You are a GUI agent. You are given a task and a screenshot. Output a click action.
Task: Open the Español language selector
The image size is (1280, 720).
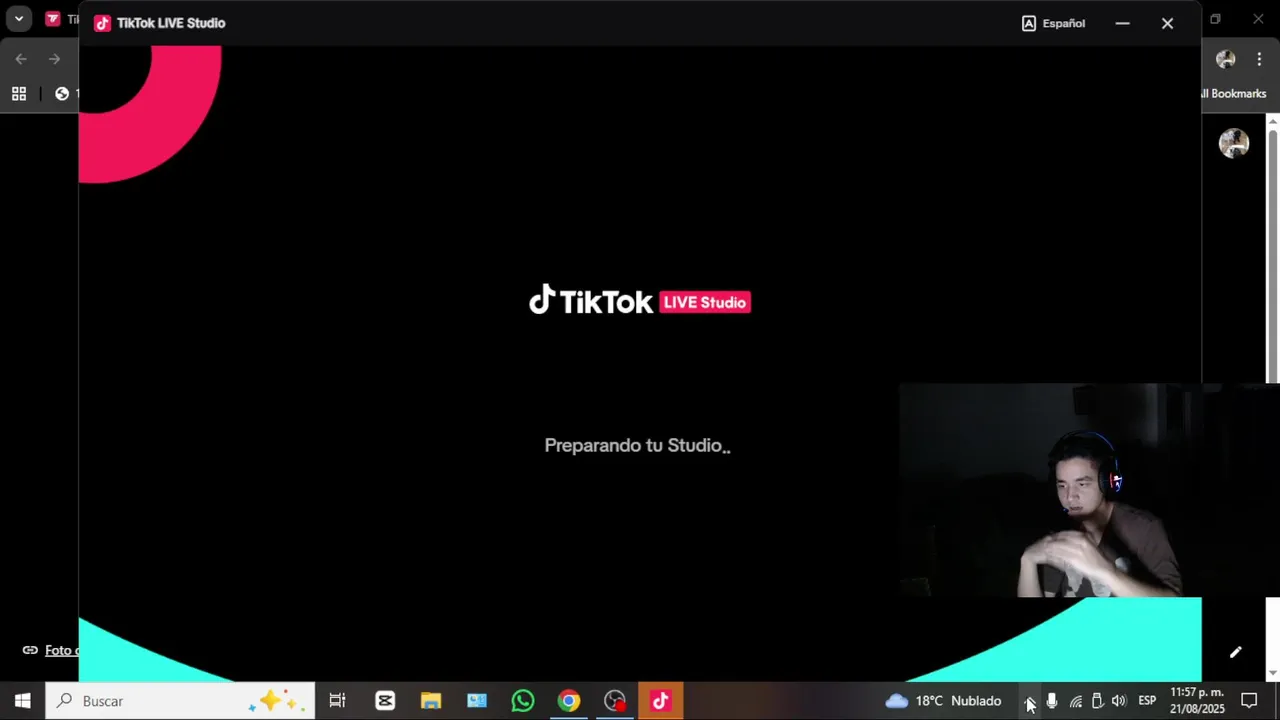coord(1053,23)
